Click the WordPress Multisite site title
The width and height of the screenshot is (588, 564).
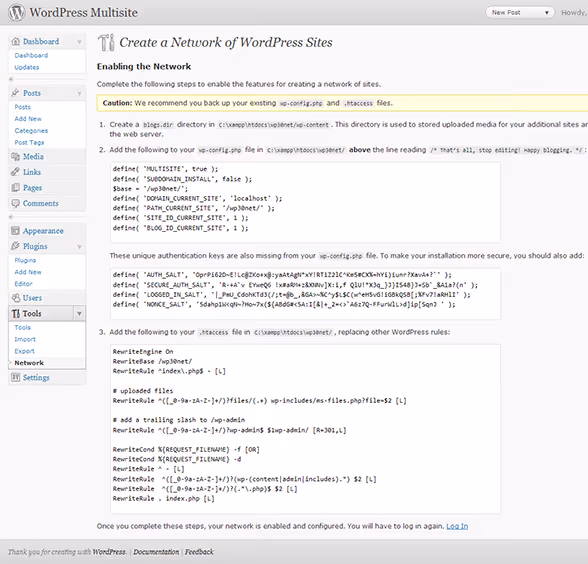click(x=83, y=12)
